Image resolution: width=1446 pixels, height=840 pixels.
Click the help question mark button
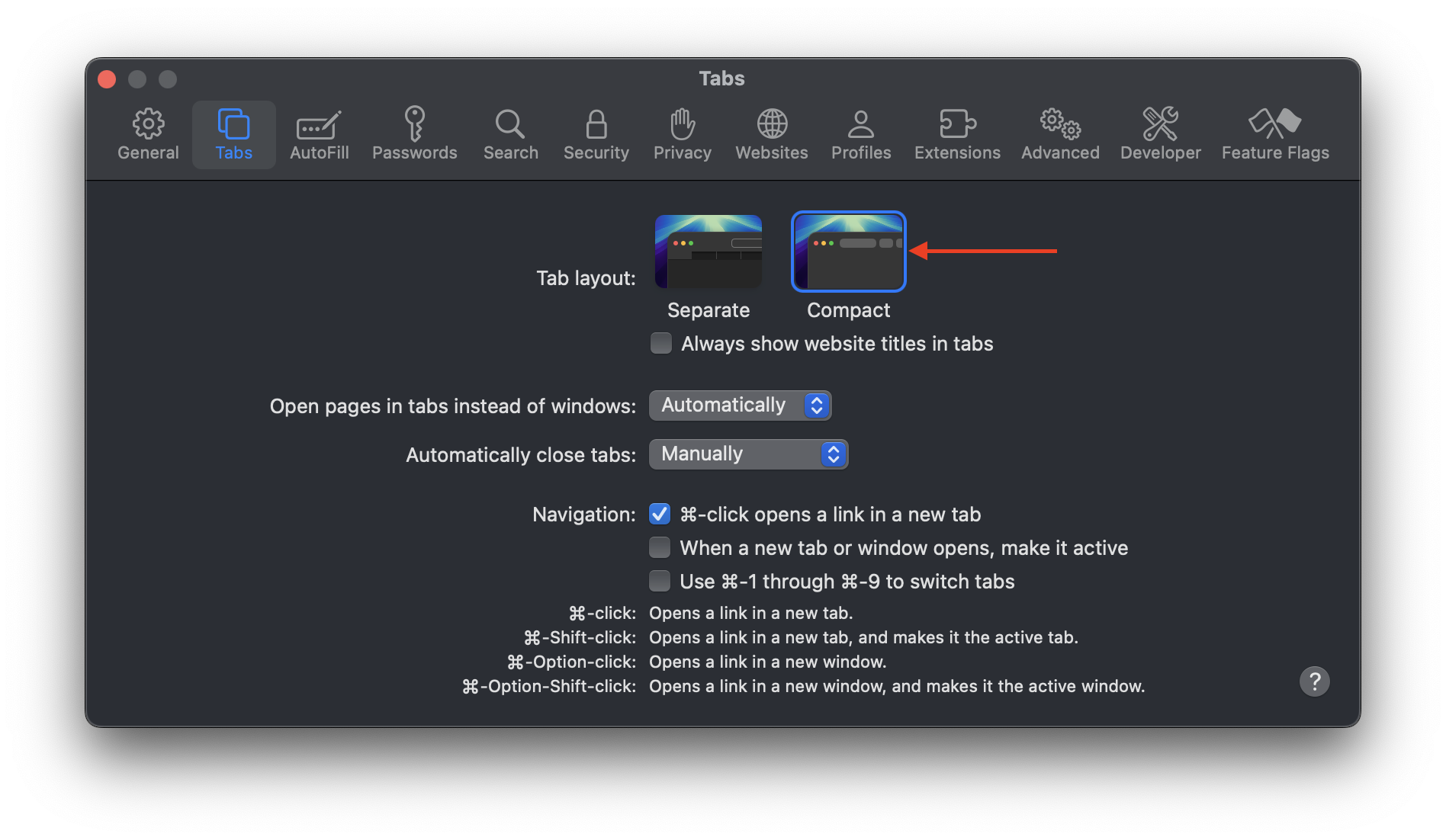point(1314,681)
